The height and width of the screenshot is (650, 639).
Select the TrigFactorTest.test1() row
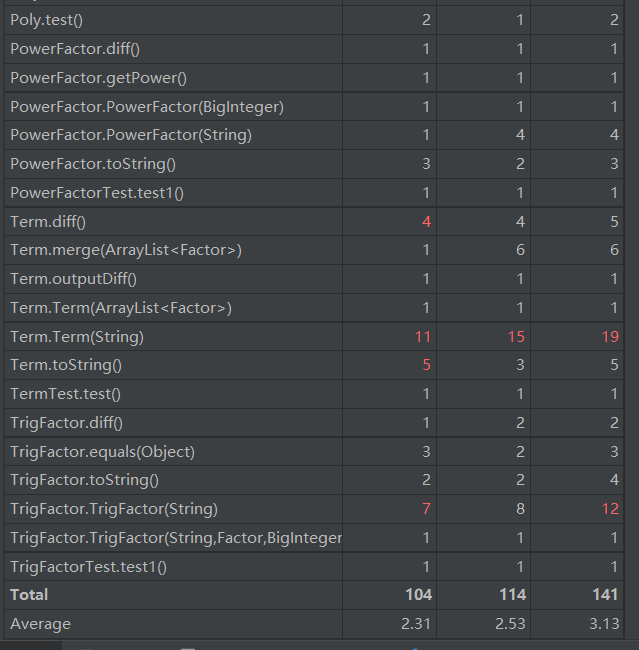coord(88,567)
